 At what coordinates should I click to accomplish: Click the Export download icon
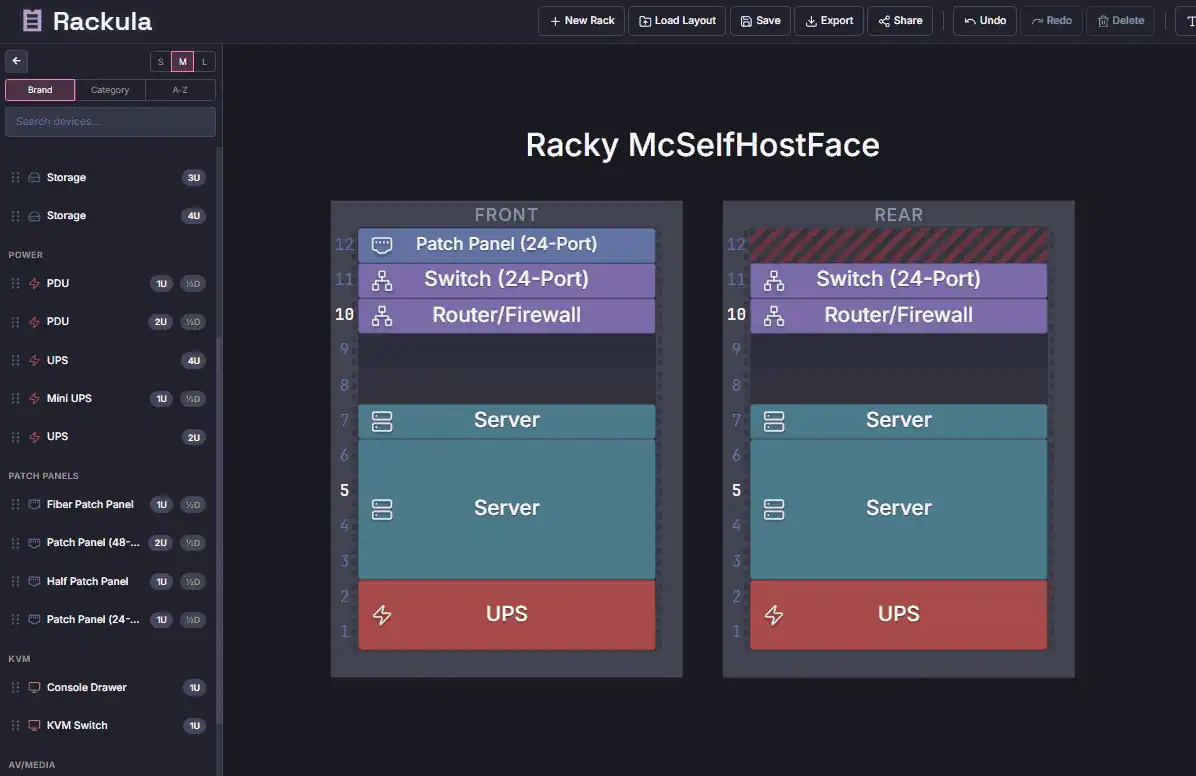(x=811, y=21)
